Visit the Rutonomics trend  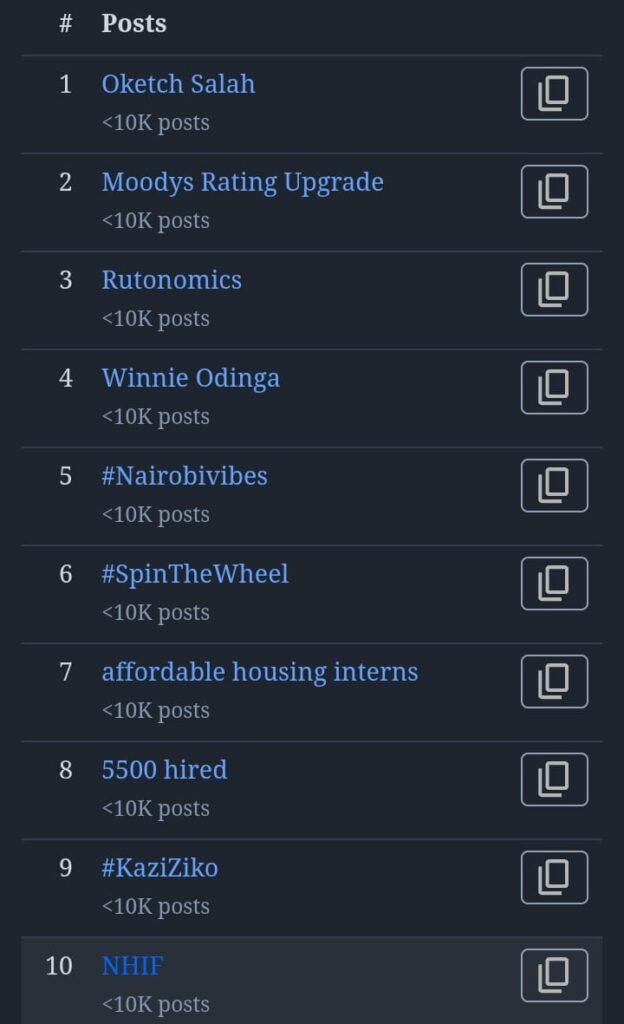tap(171, 280)
